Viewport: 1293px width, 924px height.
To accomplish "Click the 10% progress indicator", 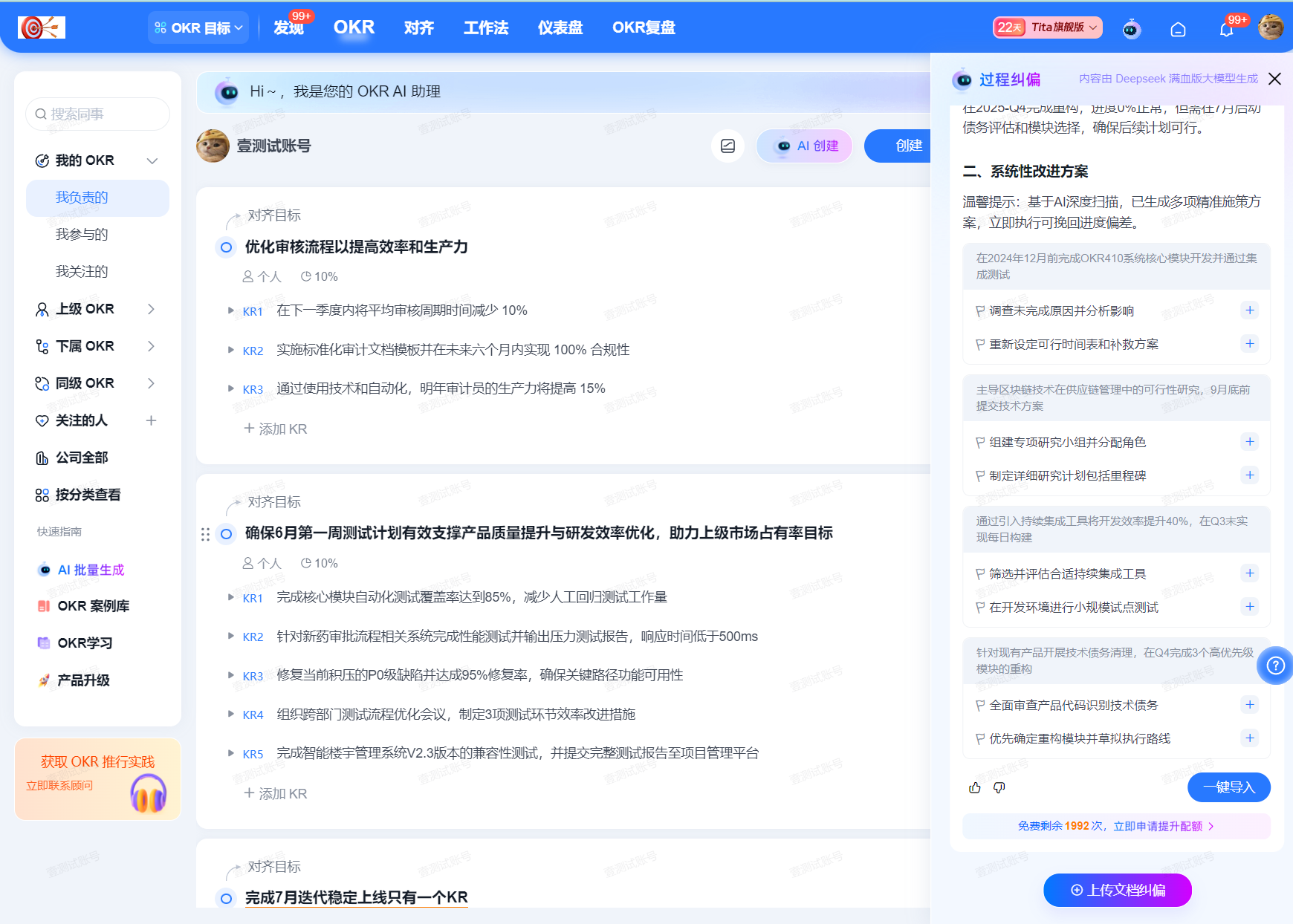I will 320,276.
